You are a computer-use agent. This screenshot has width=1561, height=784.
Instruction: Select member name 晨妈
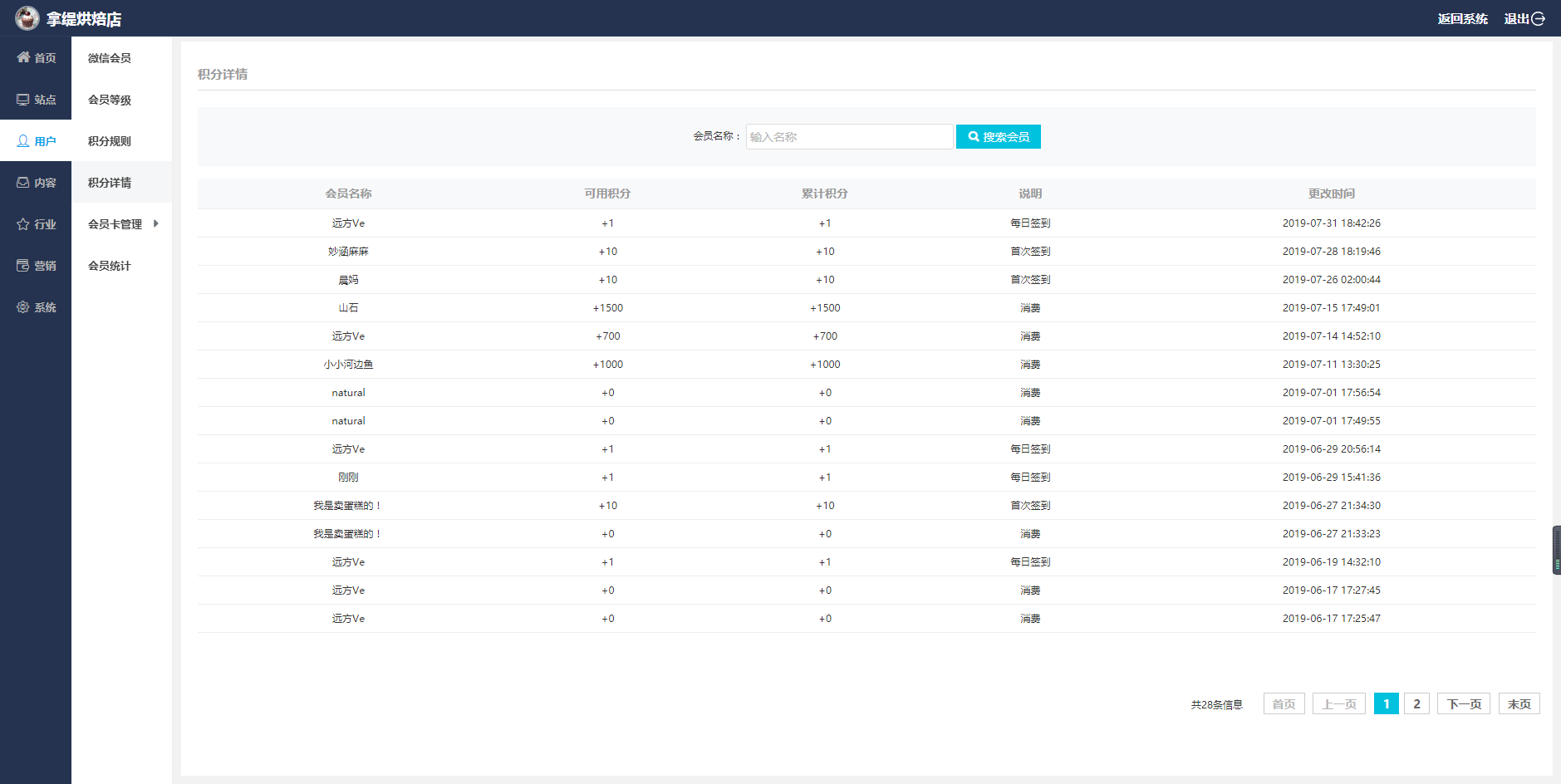point(348,279)
